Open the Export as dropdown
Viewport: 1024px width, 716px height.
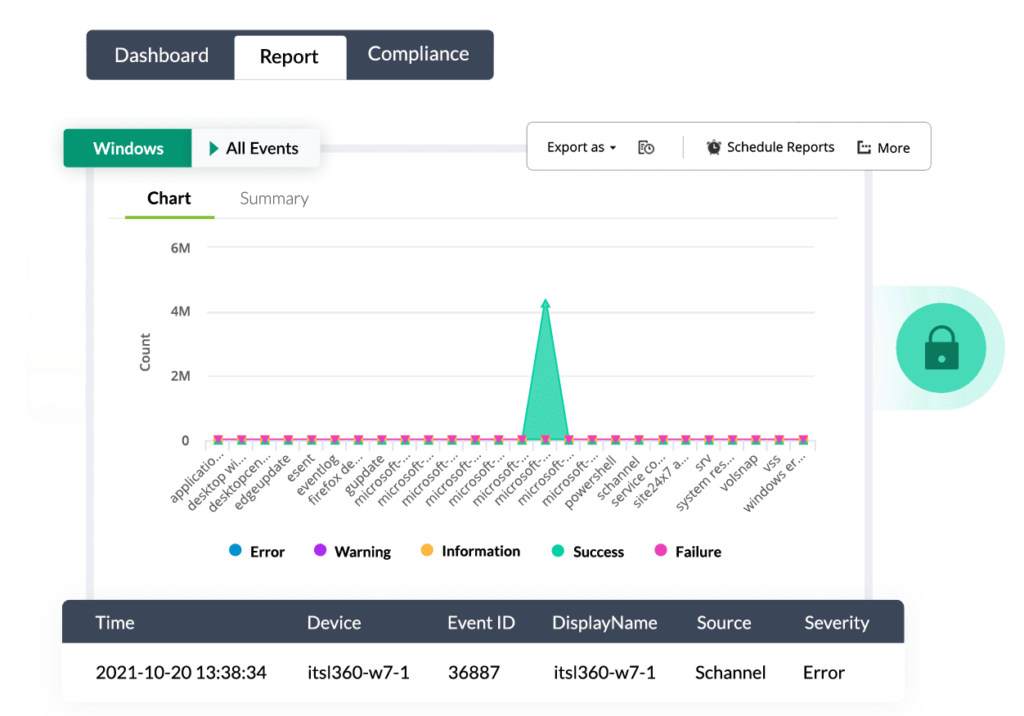pos(580,147)
